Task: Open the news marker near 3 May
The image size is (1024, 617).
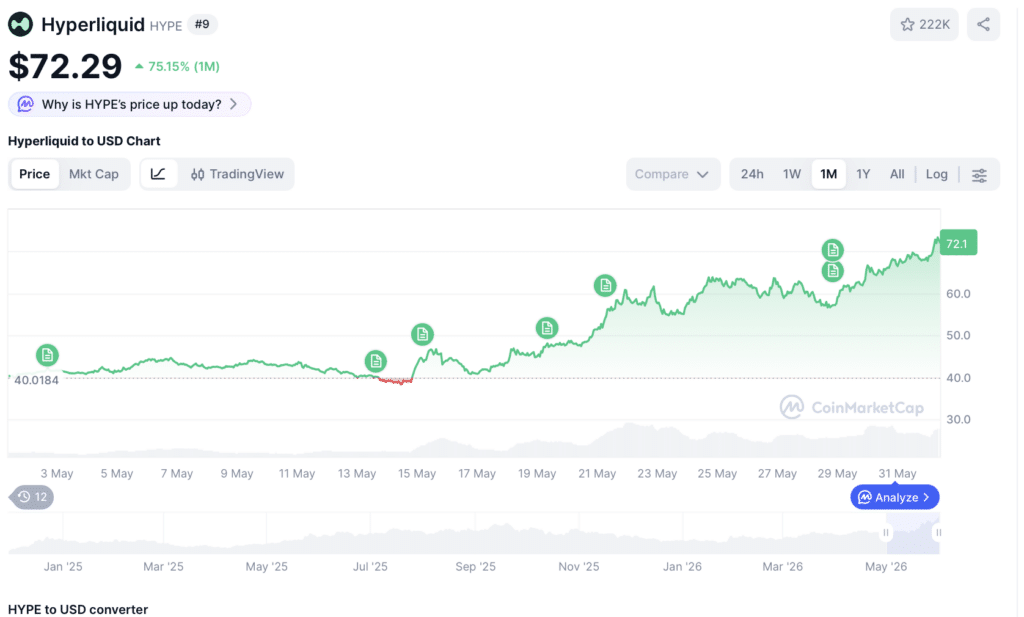Action: click(47, 355)
